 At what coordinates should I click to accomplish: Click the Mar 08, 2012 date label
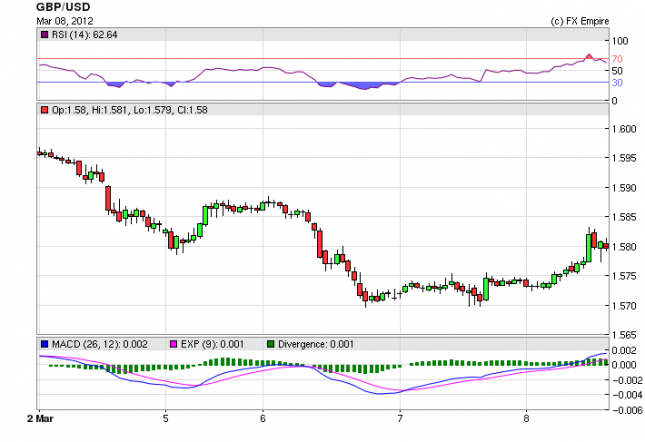point(65,21)
